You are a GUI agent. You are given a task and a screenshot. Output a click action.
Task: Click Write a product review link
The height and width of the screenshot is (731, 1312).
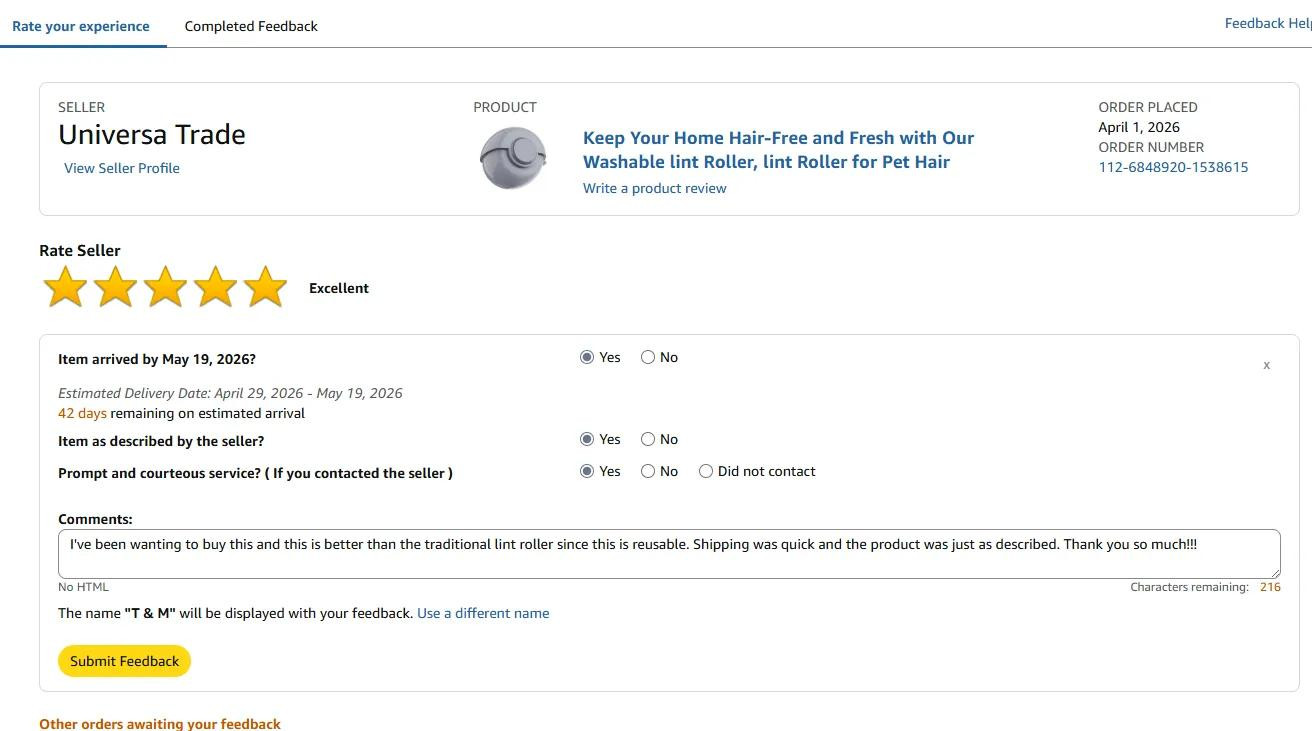655,188
